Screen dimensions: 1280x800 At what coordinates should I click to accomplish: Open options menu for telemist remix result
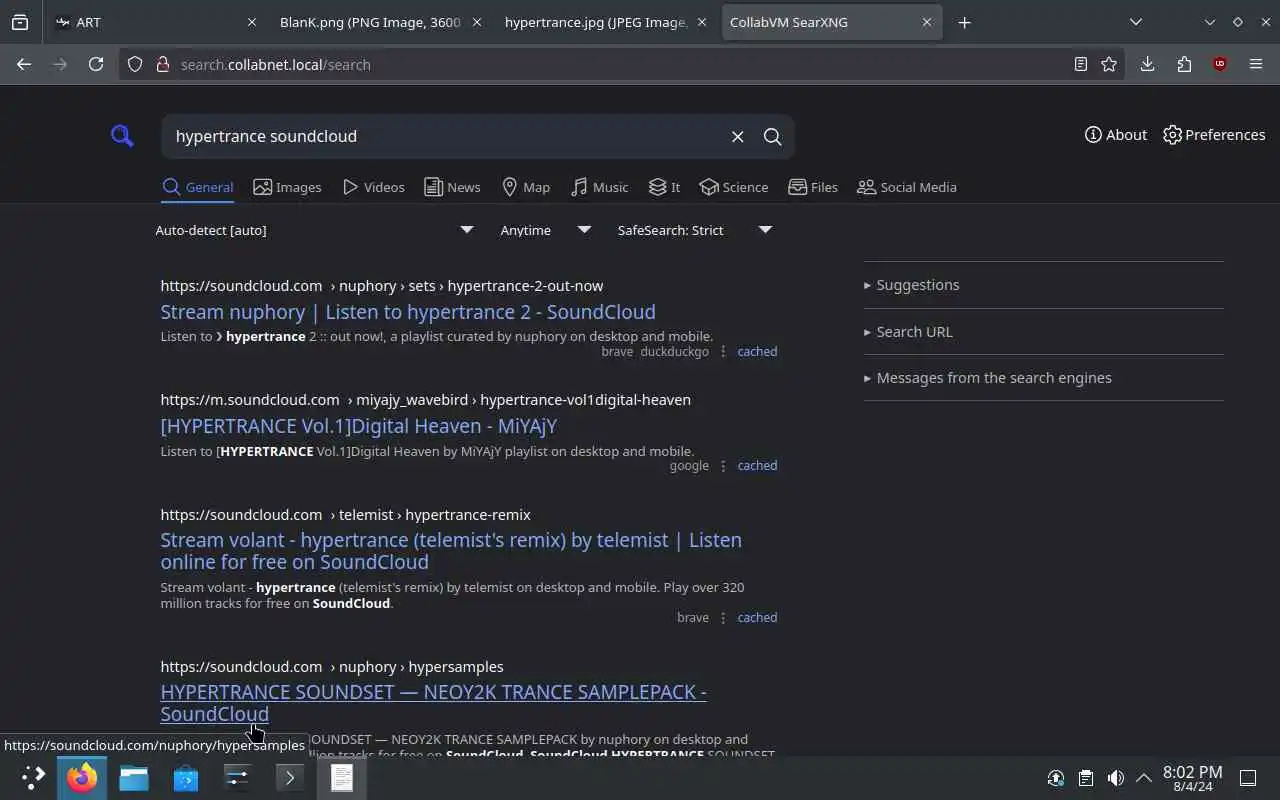click(x=723, y=618)
